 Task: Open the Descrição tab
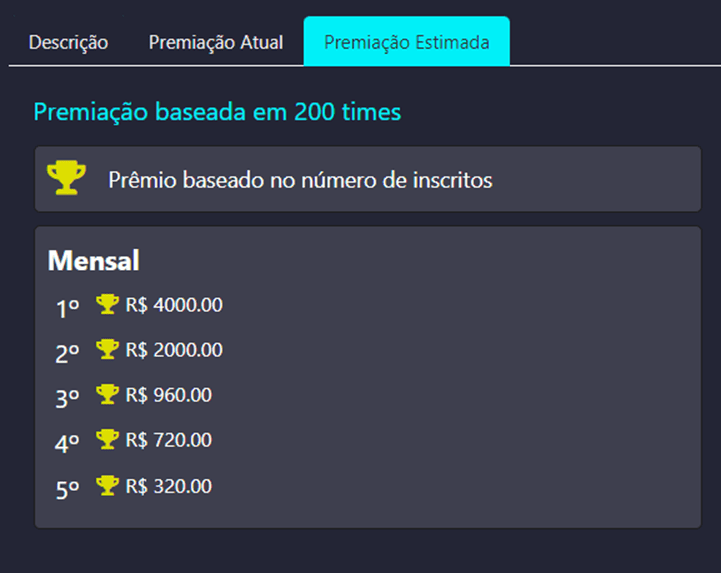[x=68, y=43]
